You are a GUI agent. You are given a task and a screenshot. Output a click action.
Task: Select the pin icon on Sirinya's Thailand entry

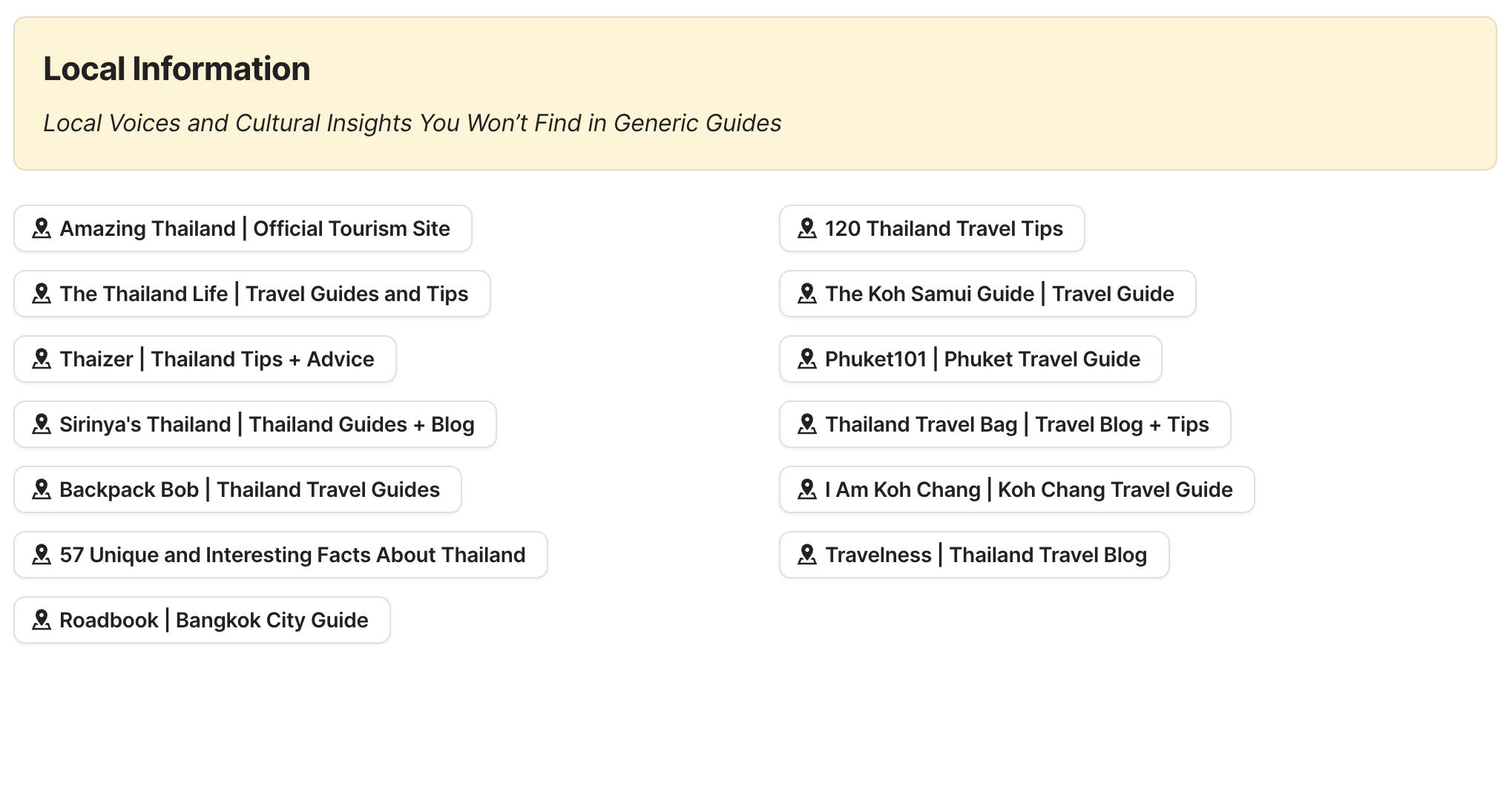42,424
